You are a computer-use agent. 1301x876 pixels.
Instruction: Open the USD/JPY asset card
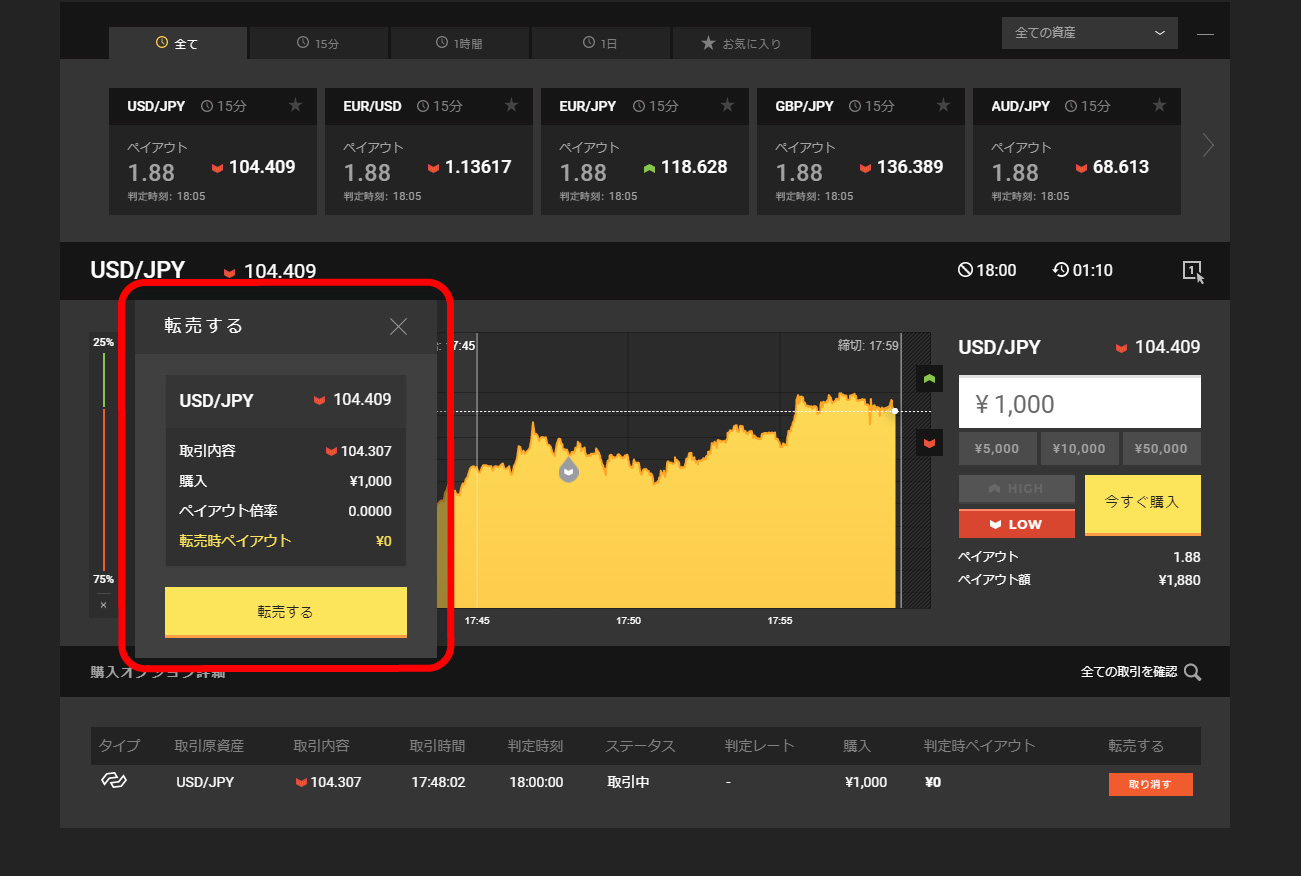click(x=213, y=151)
